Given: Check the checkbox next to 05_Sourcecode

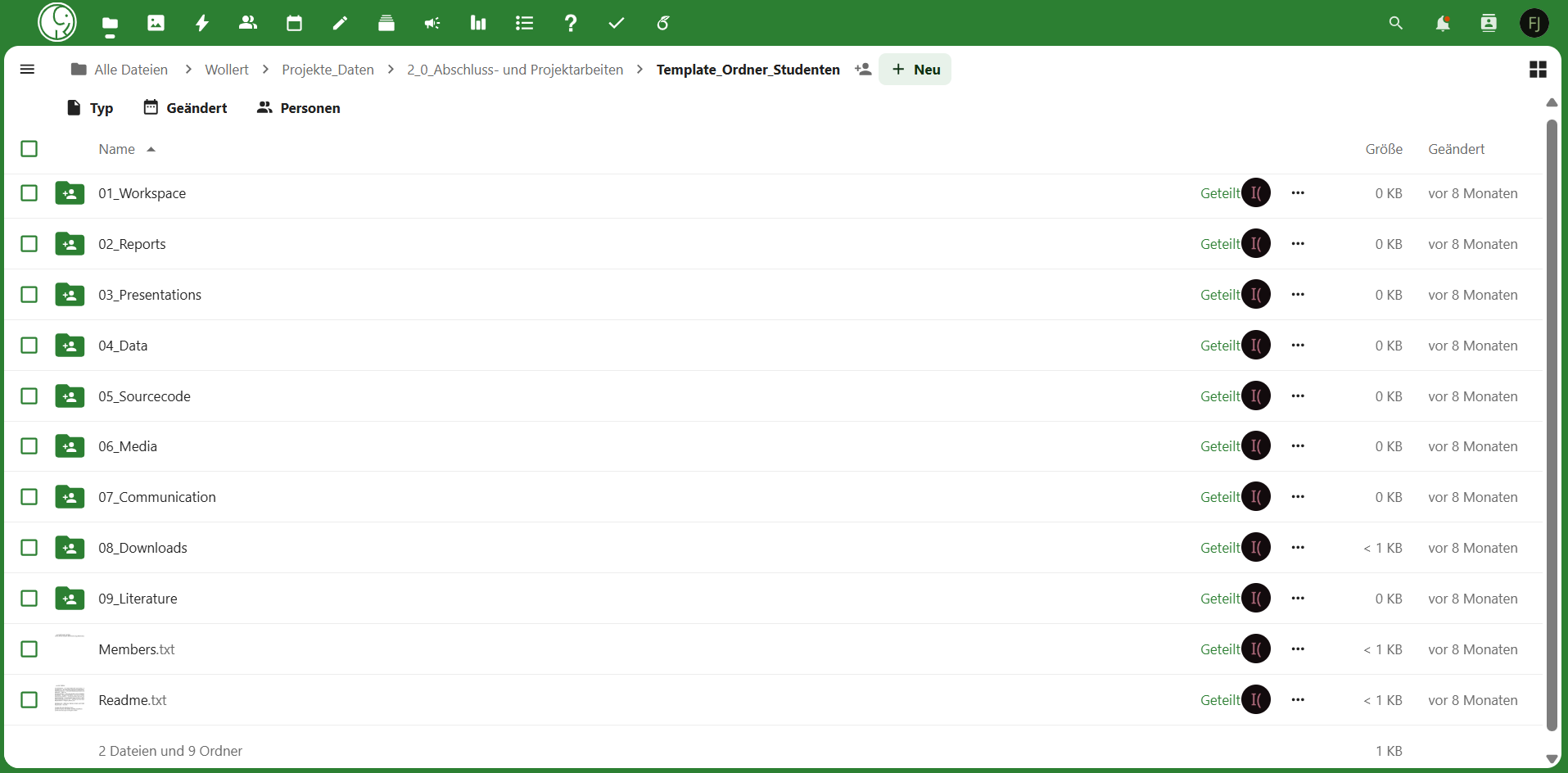Looking at the screenshot, I should pyautogui.click(x=29, y=396).
